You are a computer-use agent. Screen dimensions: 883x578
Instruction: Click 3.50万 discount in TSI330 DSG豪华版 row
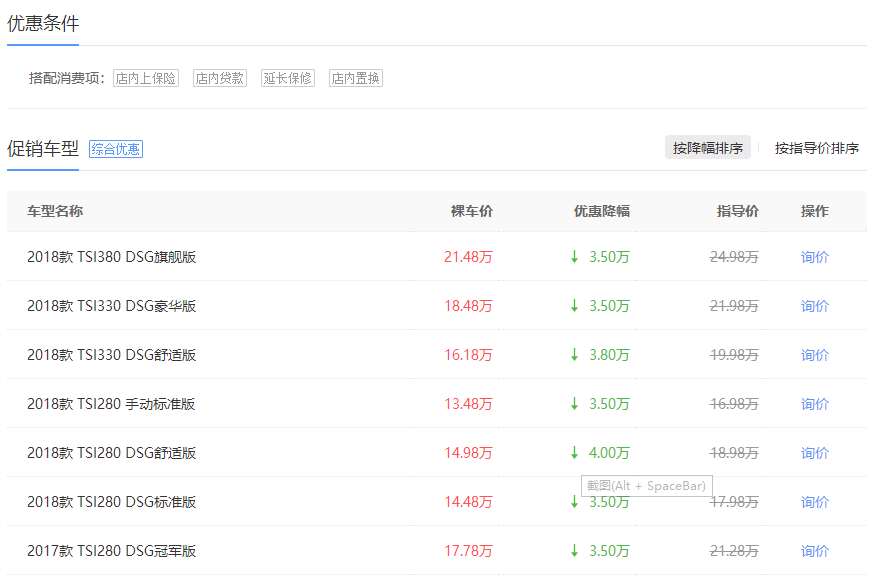pos(609,306)
